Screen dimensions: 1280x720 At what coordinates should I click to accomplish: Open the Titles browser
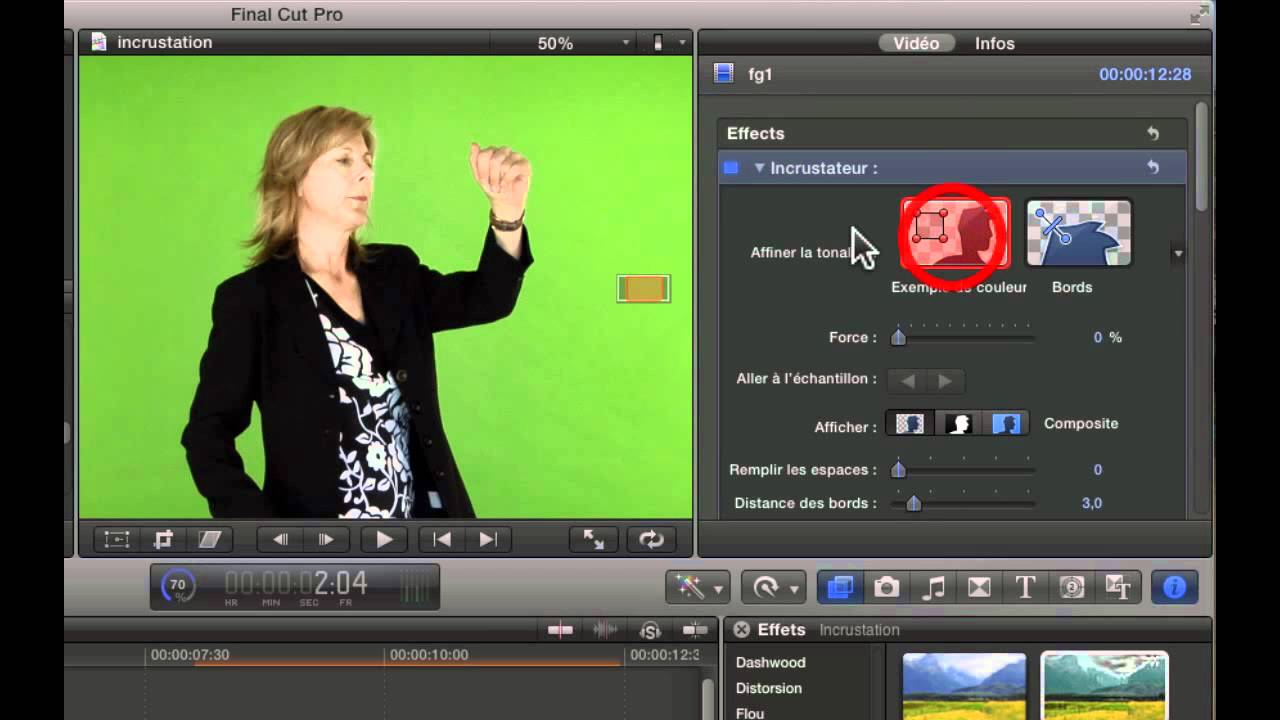1025,587
